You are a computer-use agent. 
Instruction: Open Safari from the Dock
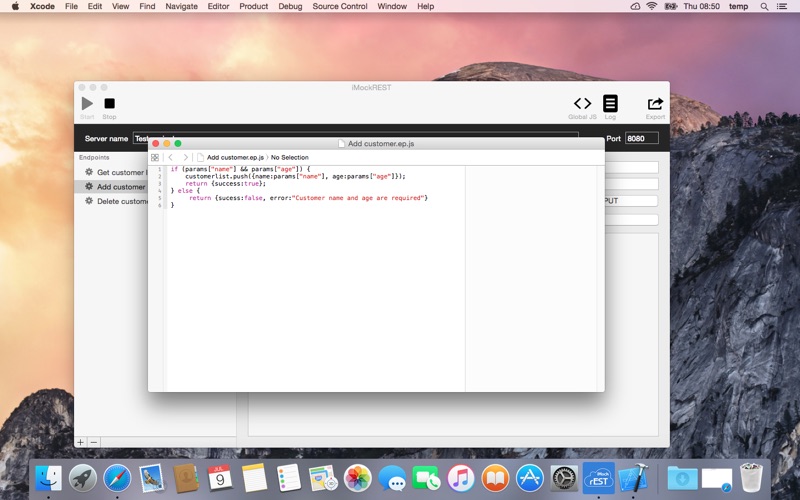pyautogui.click(x=117, y=479)
